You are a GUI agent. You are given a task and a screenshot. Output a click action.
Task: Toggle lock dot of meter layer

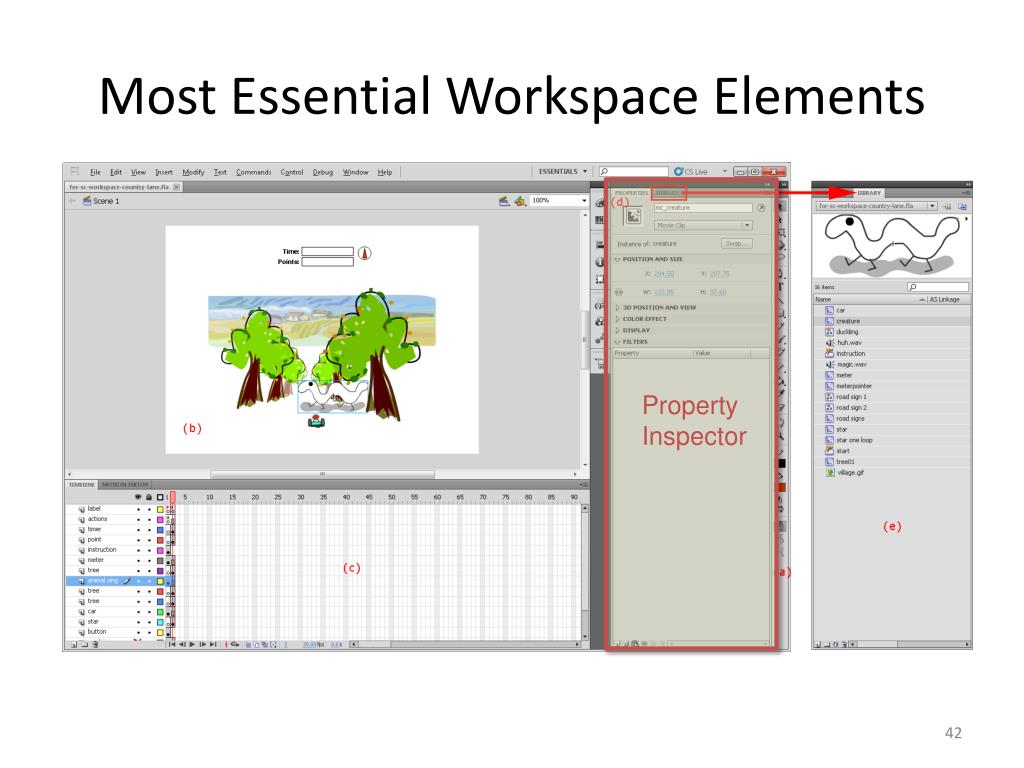tap(149, 560)
